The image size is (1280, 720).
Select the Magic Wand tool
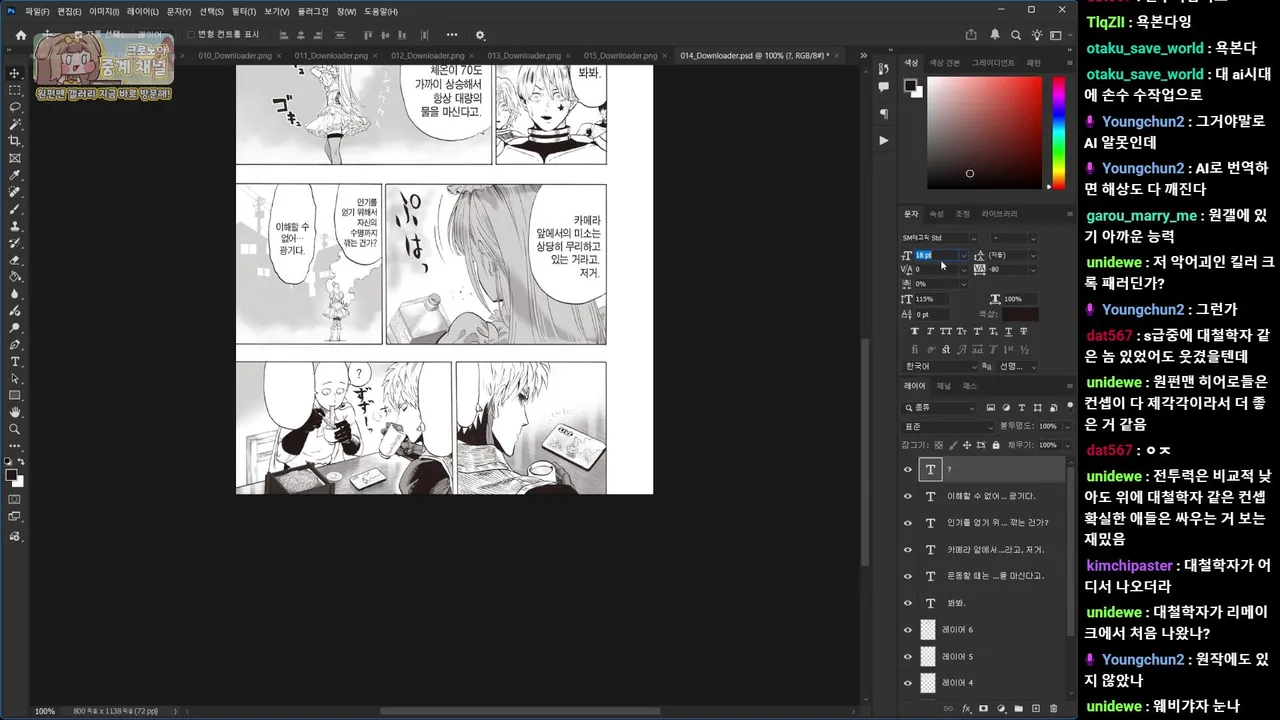click(15, 124)
